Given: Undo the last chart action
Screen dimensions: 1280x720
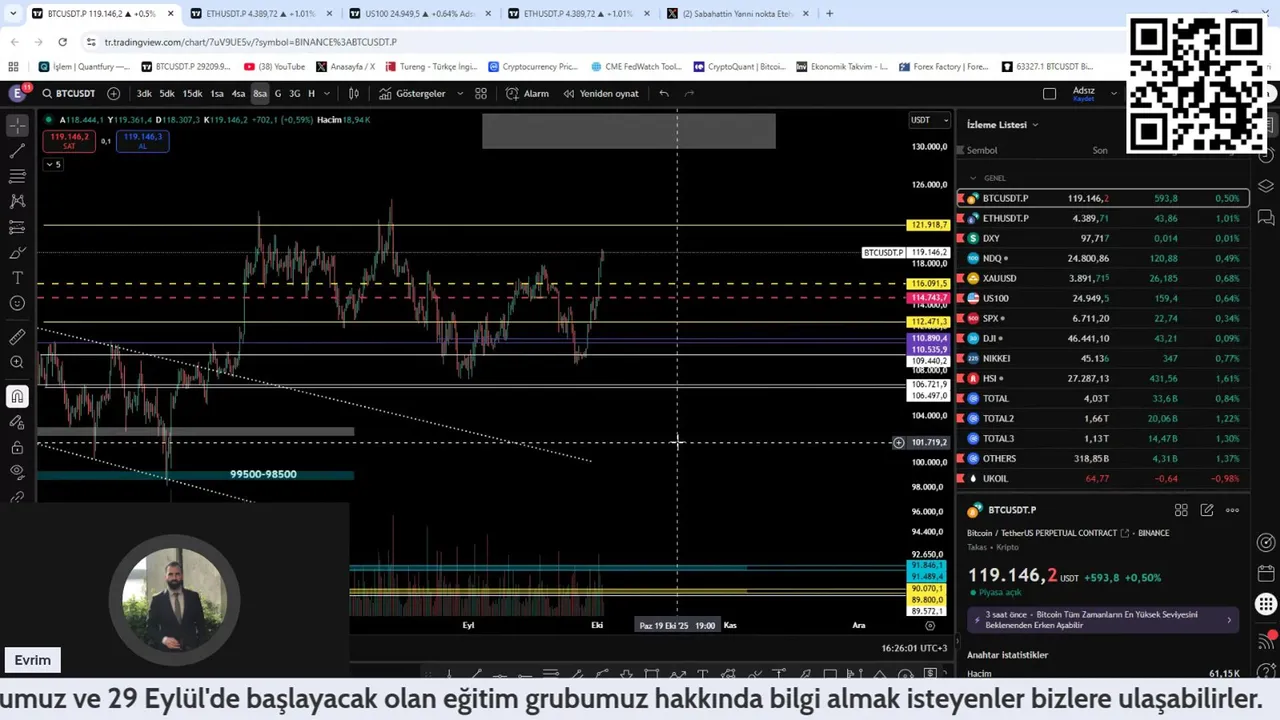Looking at the screenshot, I should 664,93.
